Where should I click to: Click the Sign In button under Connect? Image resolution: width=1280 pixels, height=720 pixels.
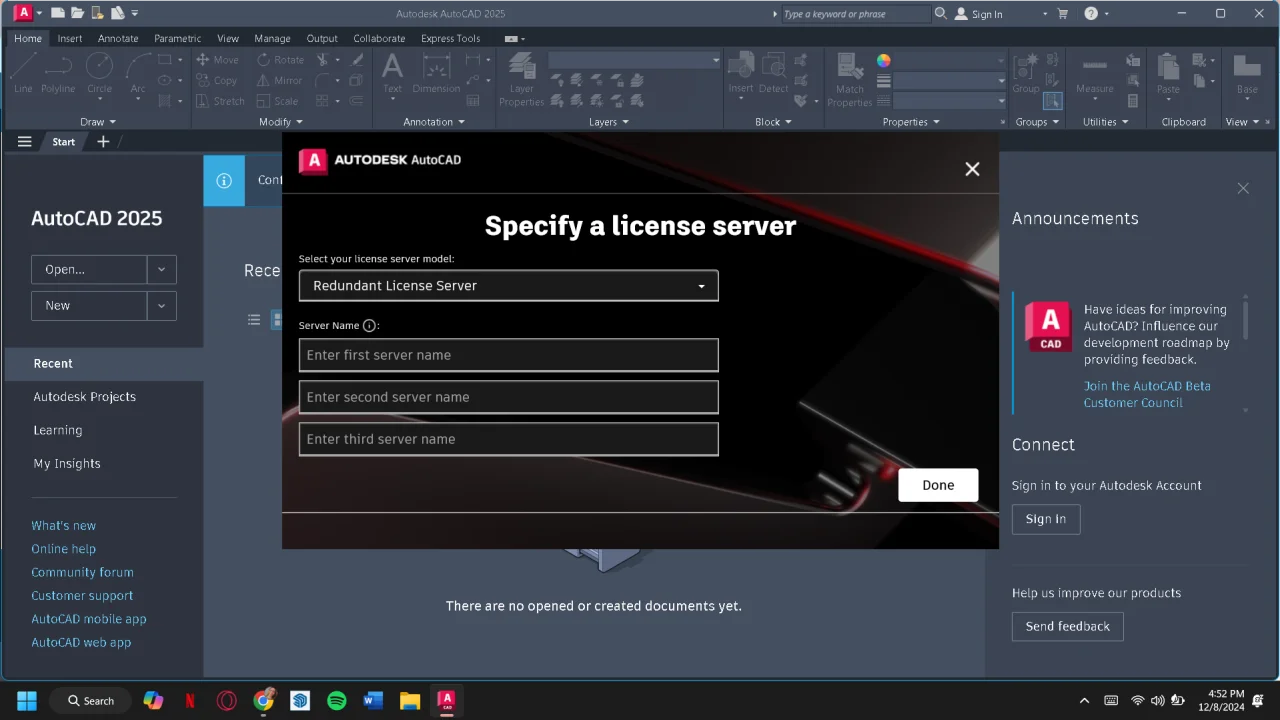pyautogui.click(x=1046, y=519)
